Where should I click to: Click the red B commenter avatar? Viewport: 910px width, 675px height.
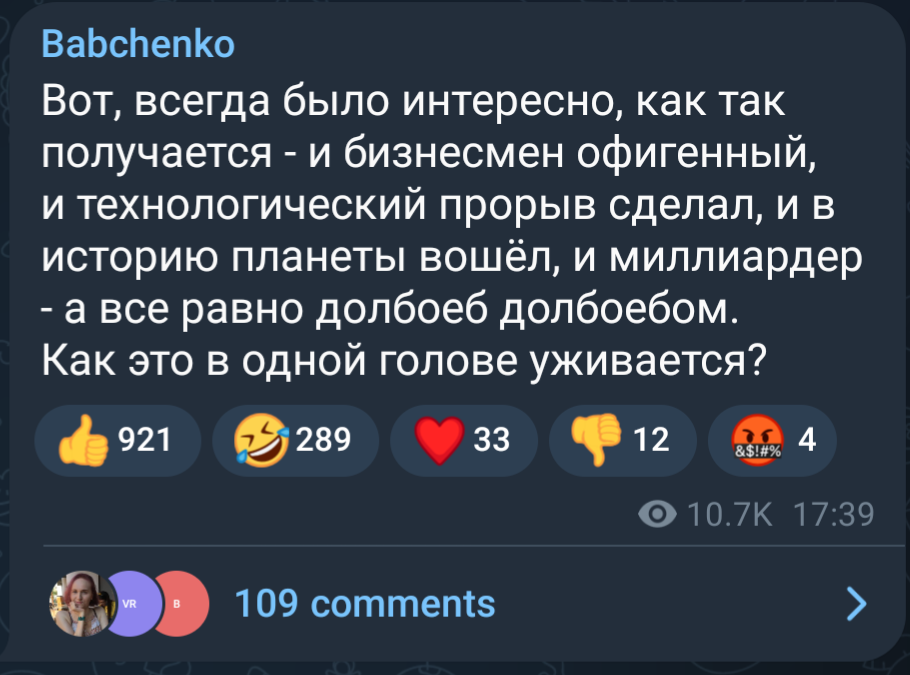pyautogui.click(x=178, y=603)
